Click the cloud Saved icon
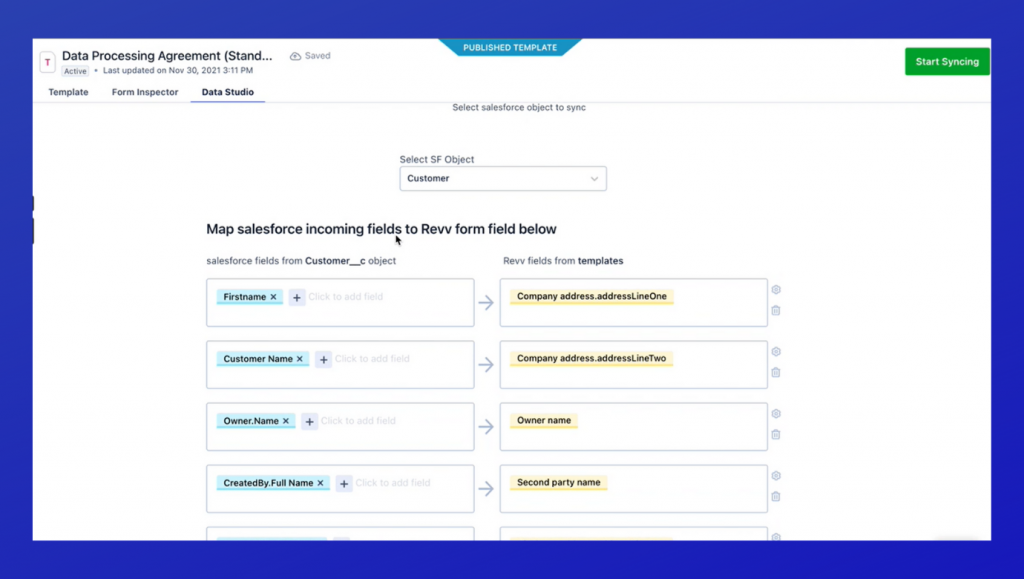 click(295, 56)
